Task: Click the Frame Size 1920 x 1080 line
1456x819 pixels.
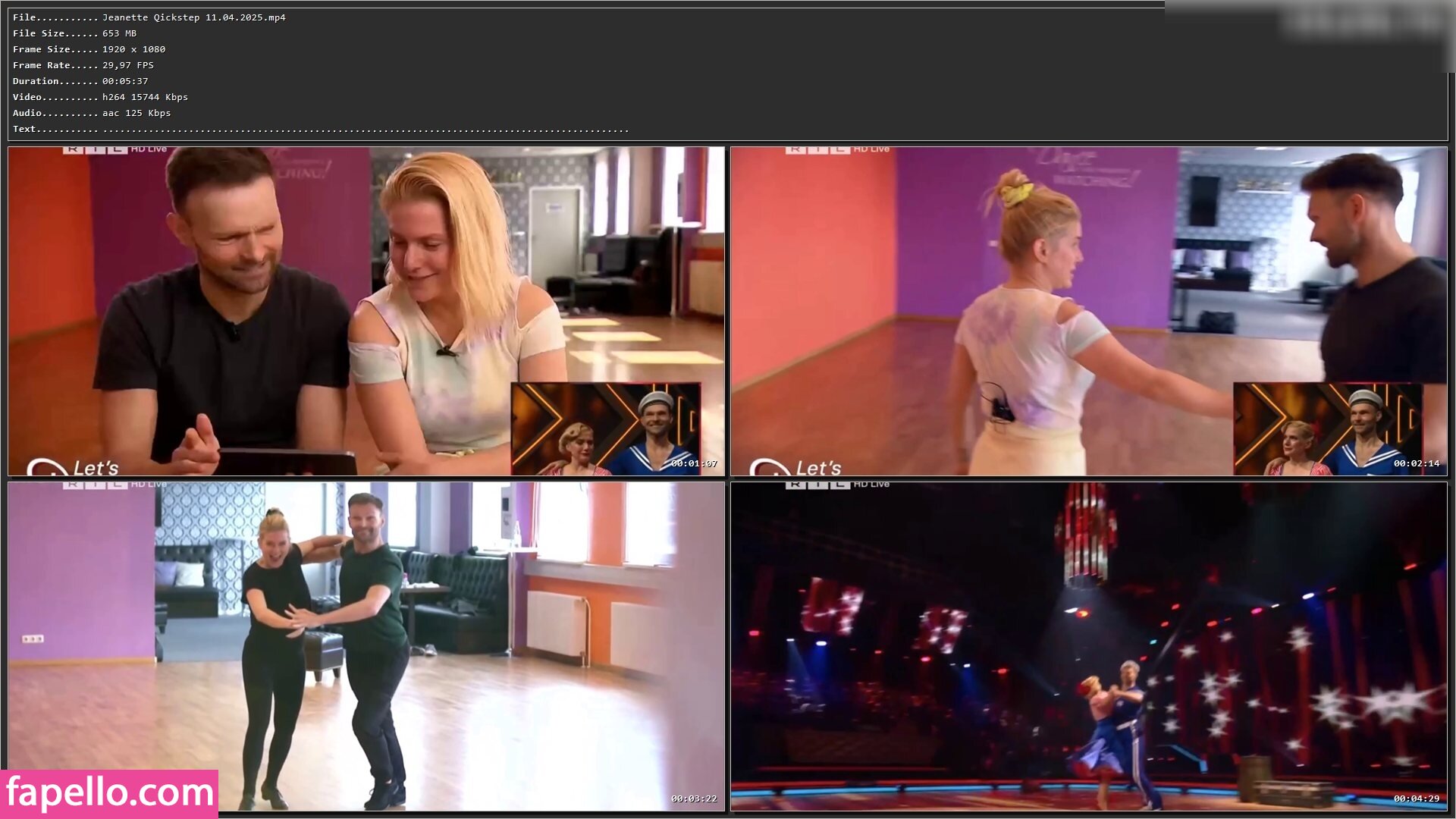Action: click(x=89, y=49)
